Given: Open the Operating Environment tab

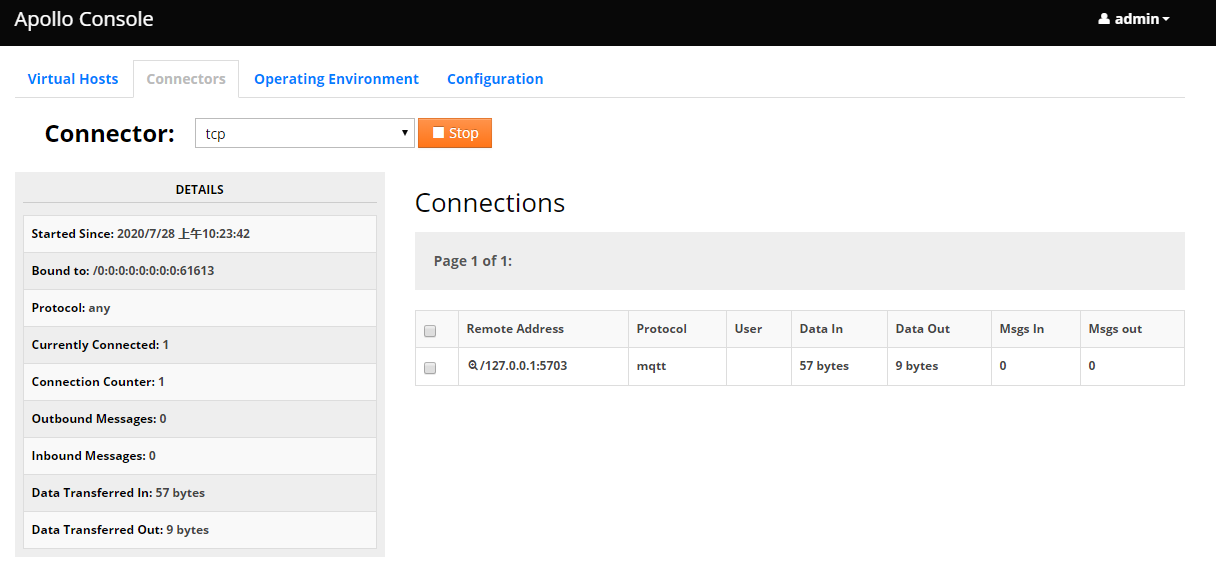Looking at the screenshot, I should coord(336,79).
